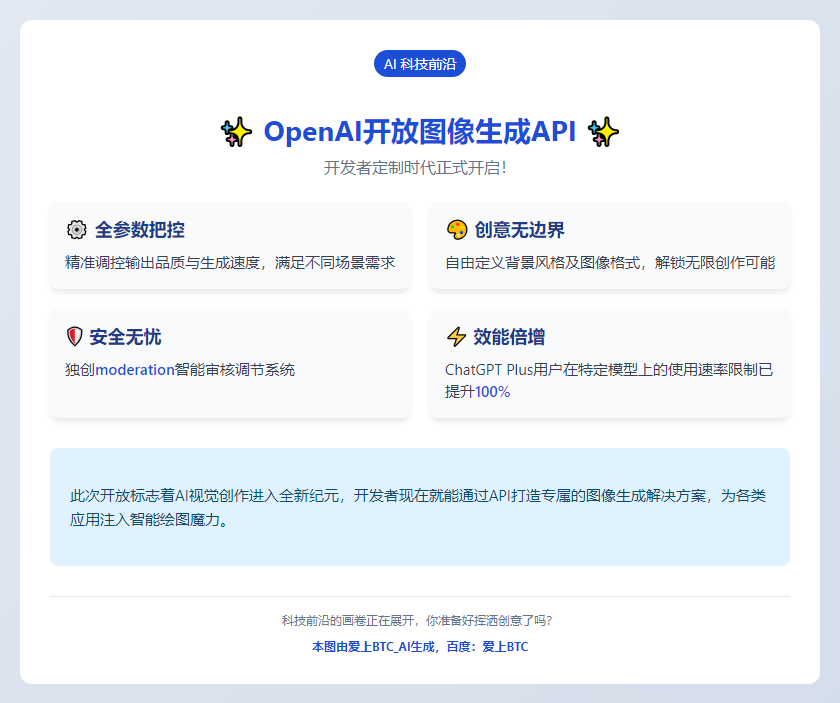Click the subtitle 开发者定制时代正式开启!

point(415,168)
